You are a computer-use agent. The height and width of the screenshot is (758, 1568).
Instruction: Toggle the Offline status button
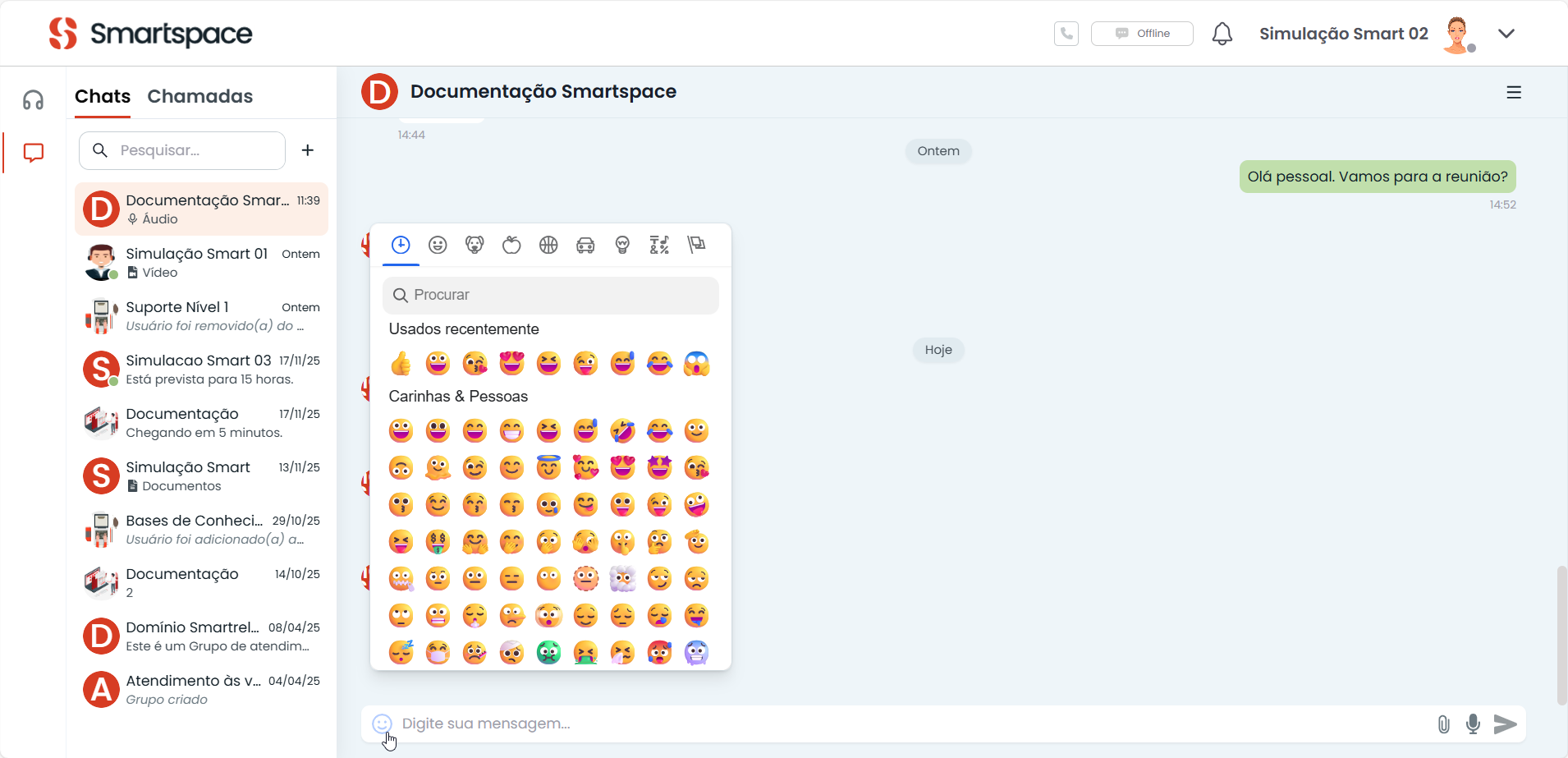pyautogui.click(x=1142, y=34)
